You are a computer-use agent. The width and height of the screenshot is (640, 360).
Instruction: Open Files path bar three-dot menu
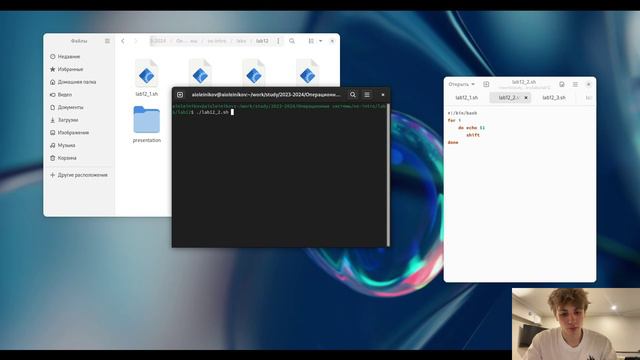point(278,41)
